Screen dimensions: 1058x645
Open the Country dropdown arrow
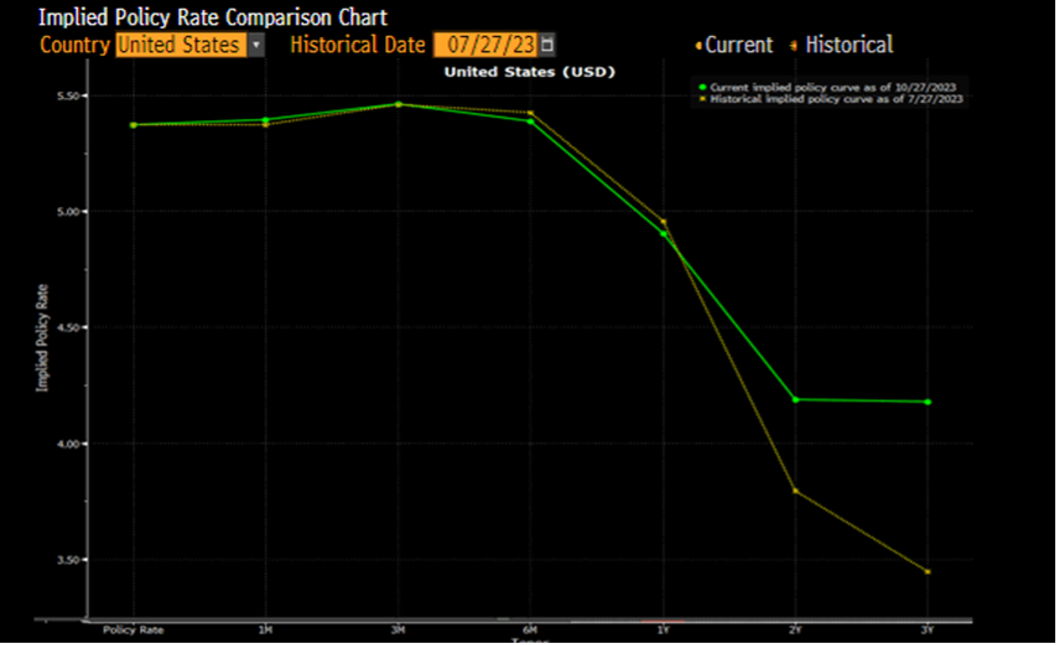click(256, 45)
